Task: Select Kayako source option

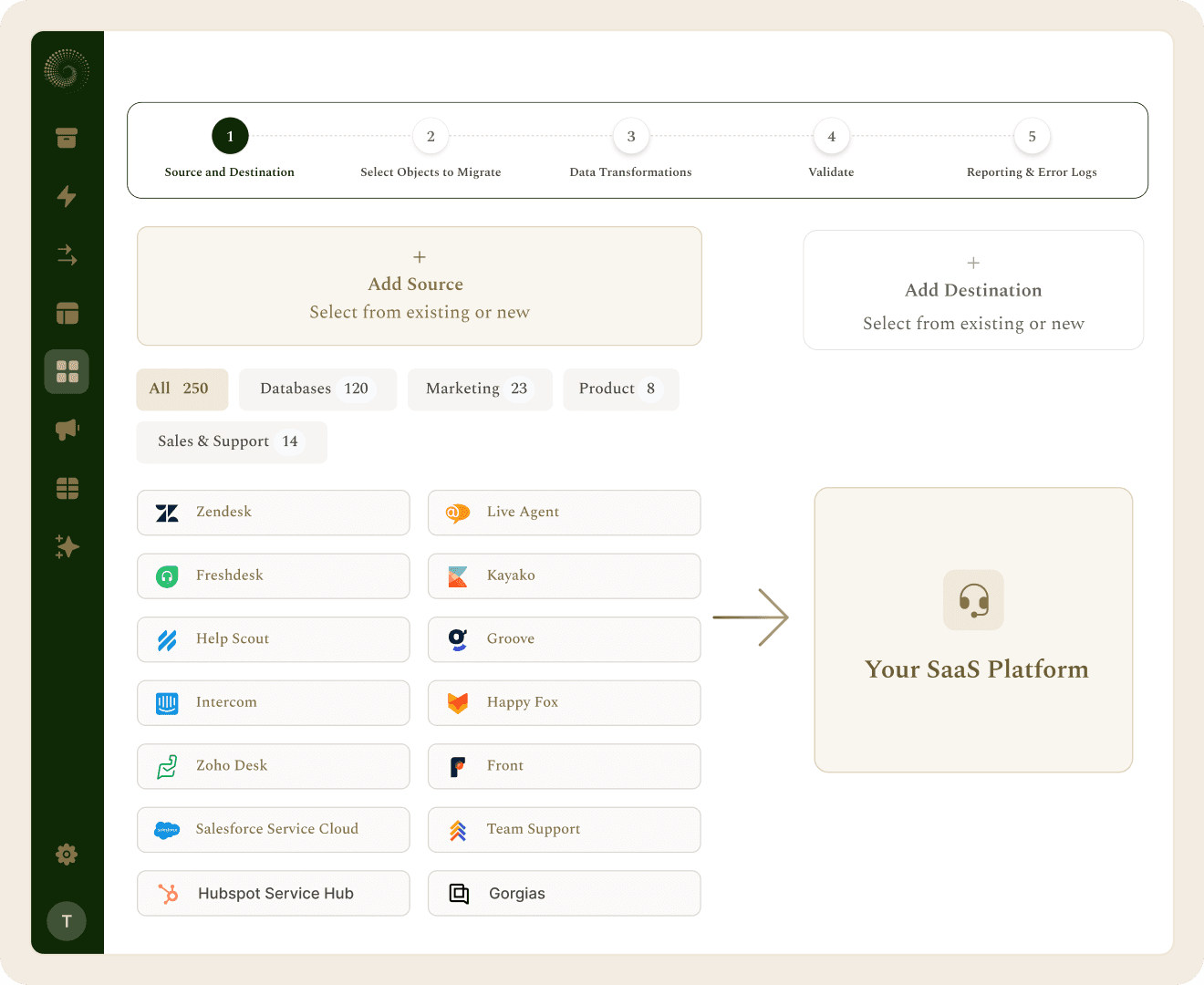Action: [x=565, y=576]
